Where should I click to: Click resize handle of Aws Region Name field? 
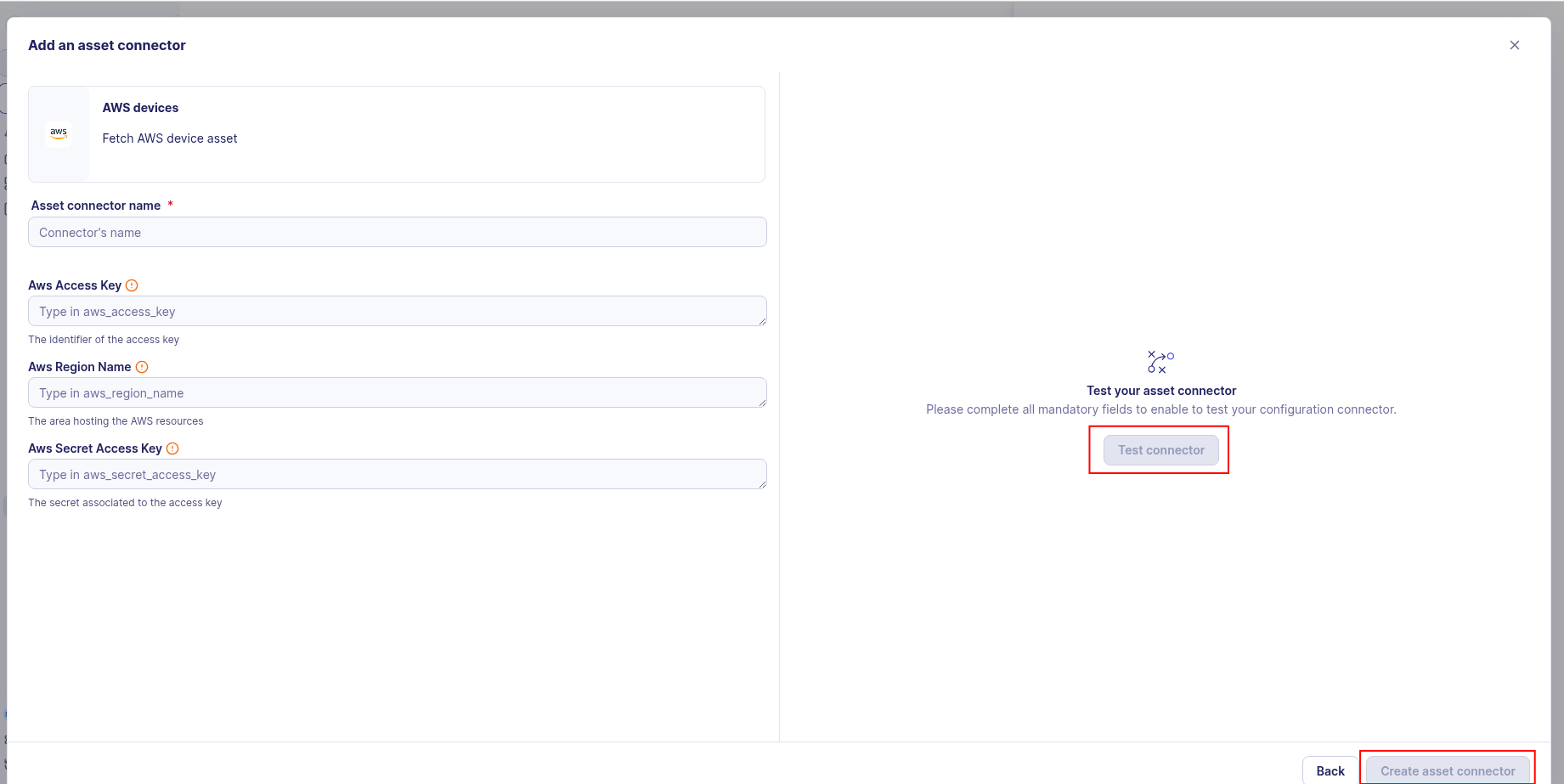pyautogui.click(x=762, y=403)
